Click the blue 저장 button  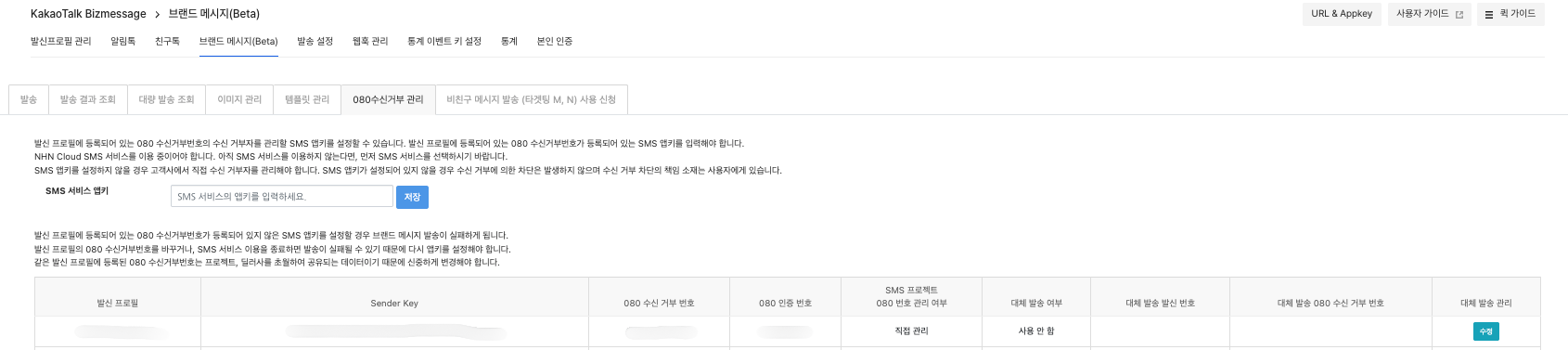pyautogui.click(x=413, y=197)
